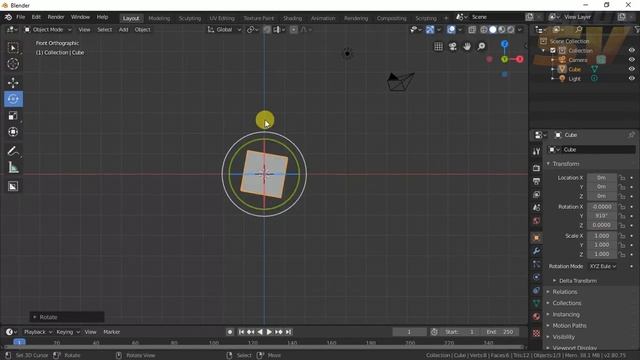Toggle snapping magnet

pos(267,30)
